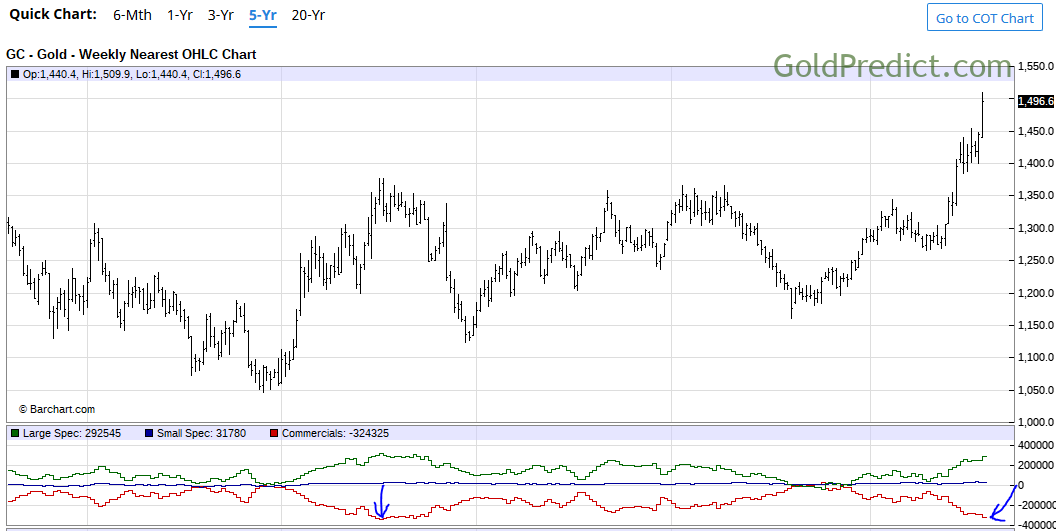The height and width of the screenshot is (531, 1064).
Task: Click the 1,400.0 price axis label
Action: click(x=1036, y=163)
